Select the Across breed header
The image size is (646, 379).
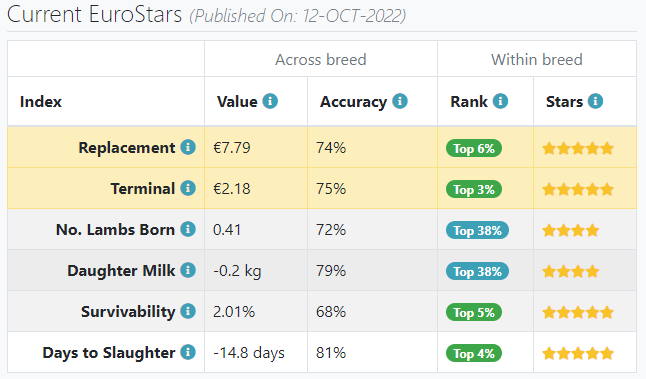(x=321, y=60)
